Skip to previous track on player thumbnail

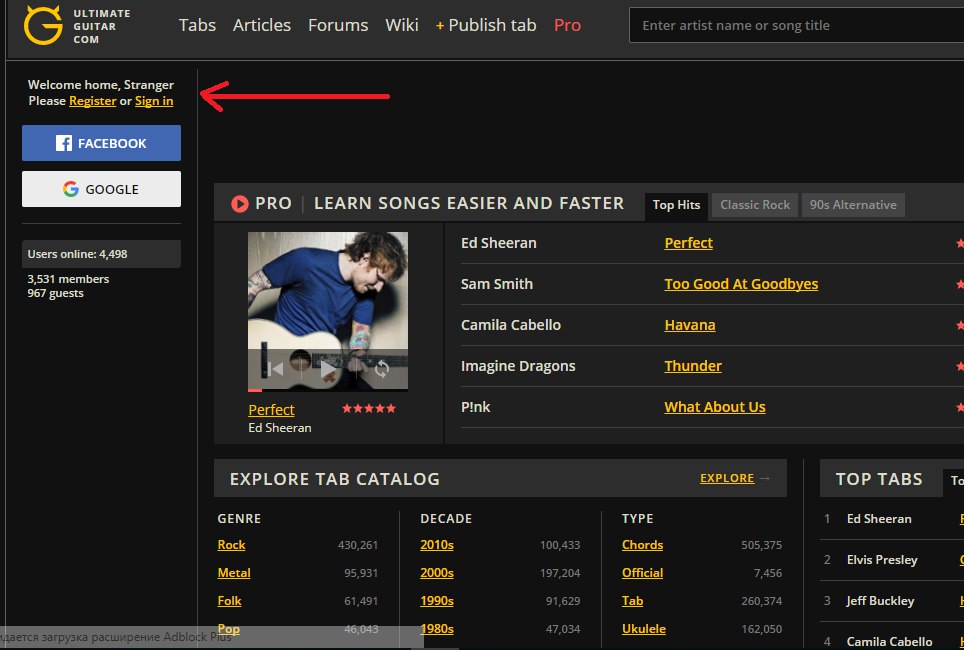coord(275,368)
